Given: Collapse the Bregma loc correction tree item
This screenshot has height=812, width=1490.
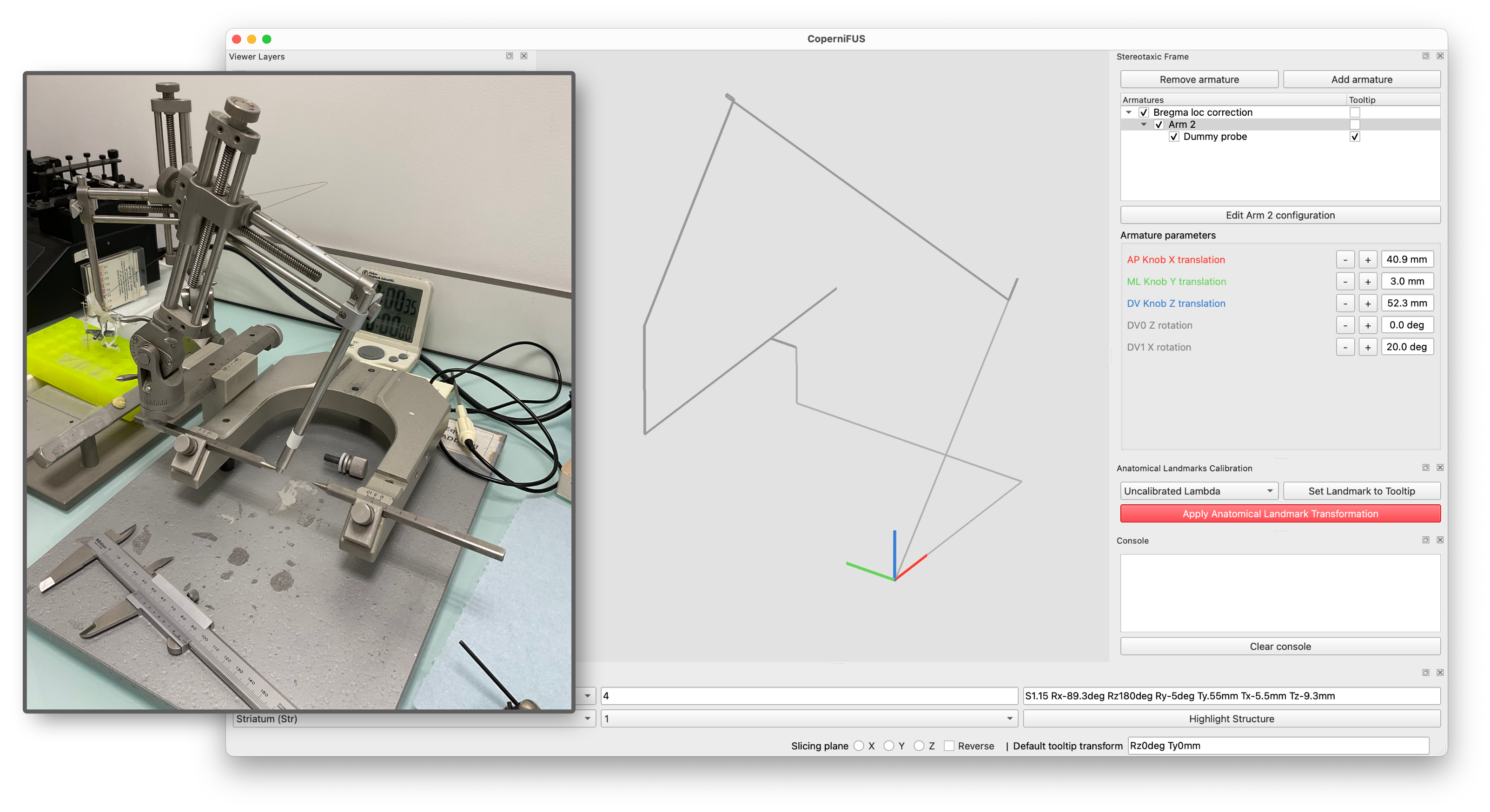Looking at the screenshot, I should (1128, 112).
